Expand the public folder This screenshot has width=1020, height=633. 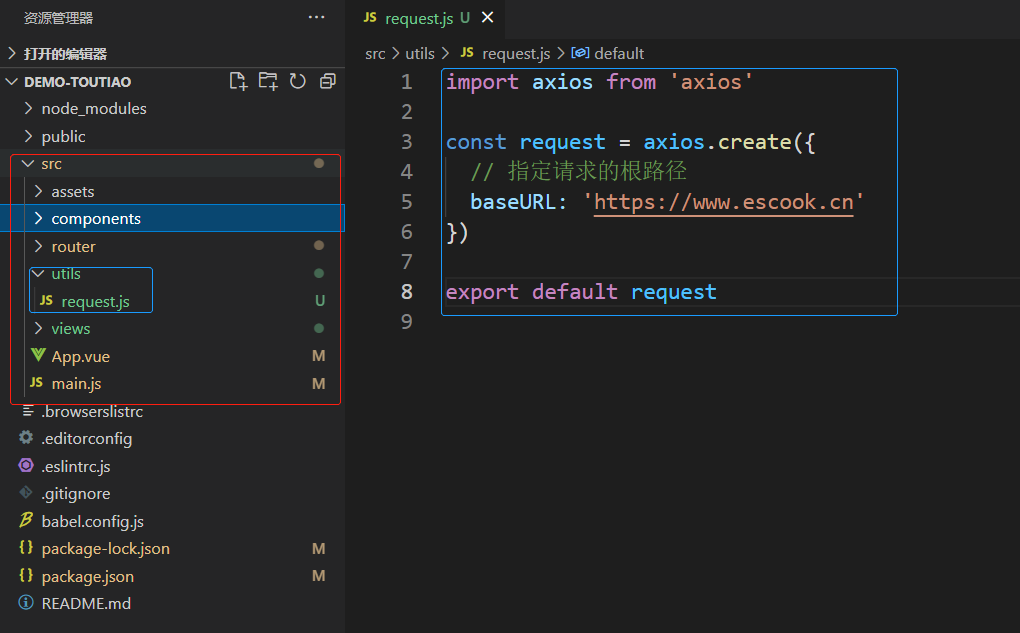tap(63, 136)
